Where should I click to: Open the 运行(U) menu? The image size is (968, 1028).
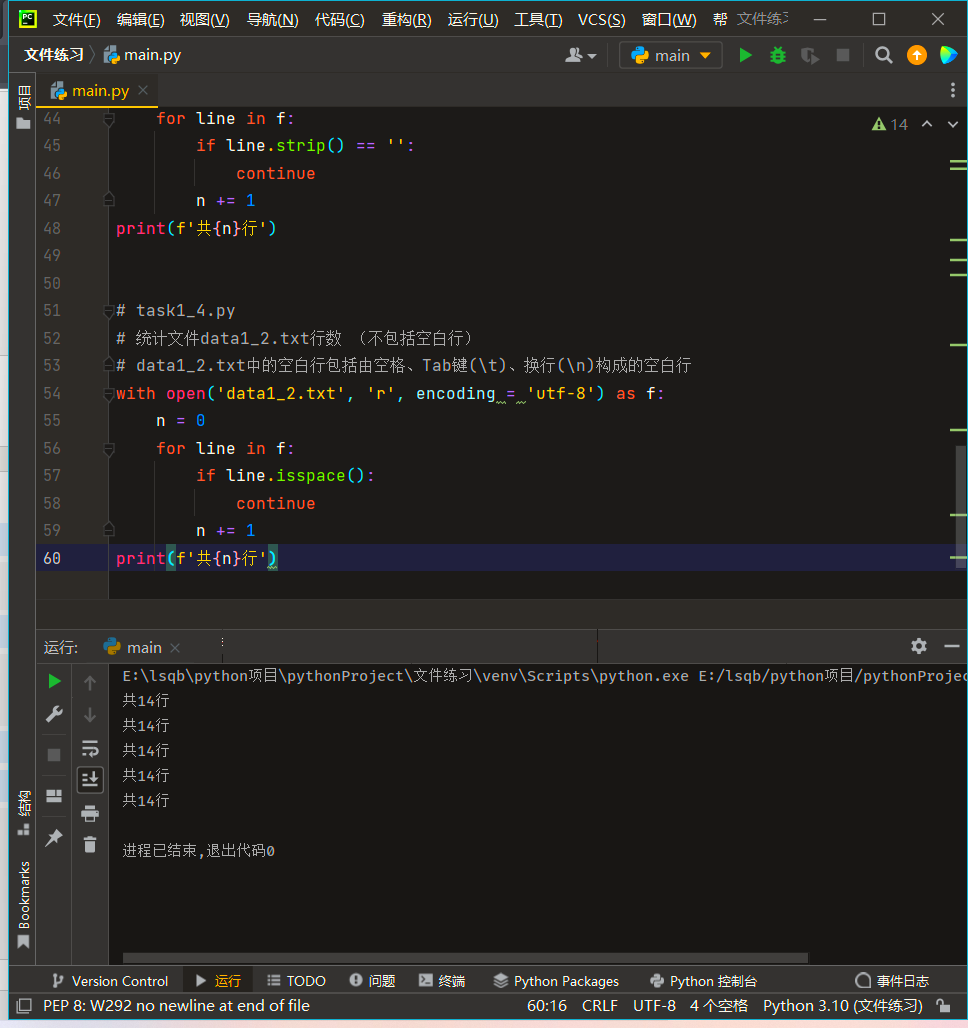473,20
